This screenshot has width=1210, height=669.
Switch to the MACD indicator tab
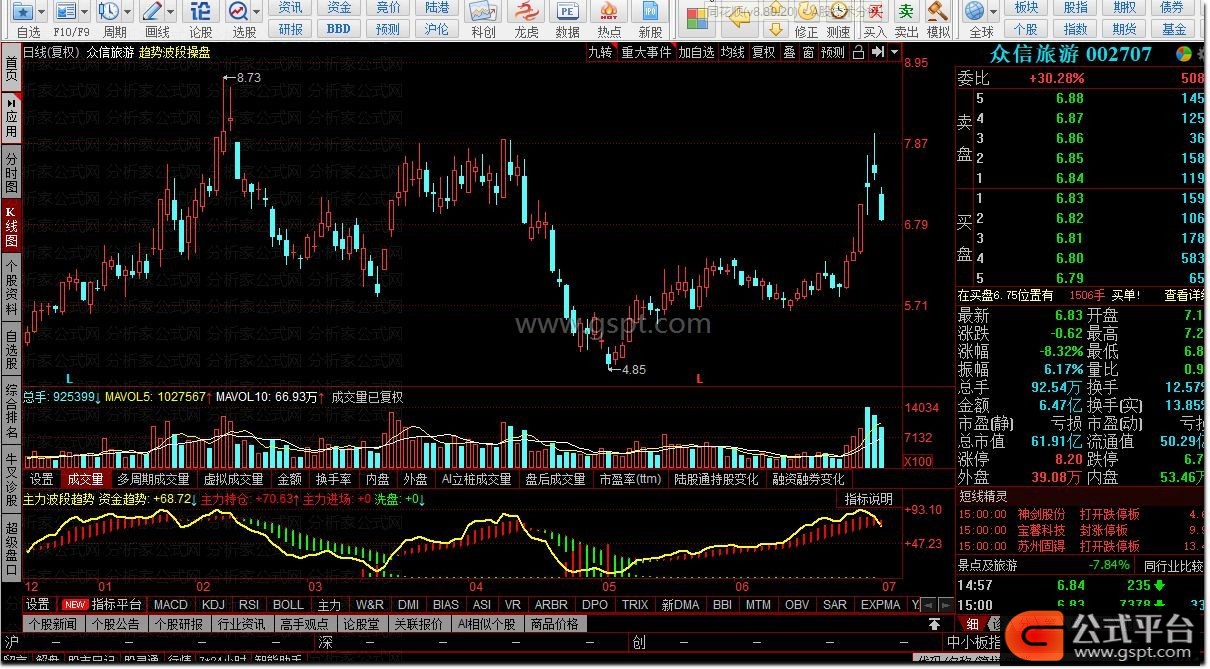coord(170,604)
